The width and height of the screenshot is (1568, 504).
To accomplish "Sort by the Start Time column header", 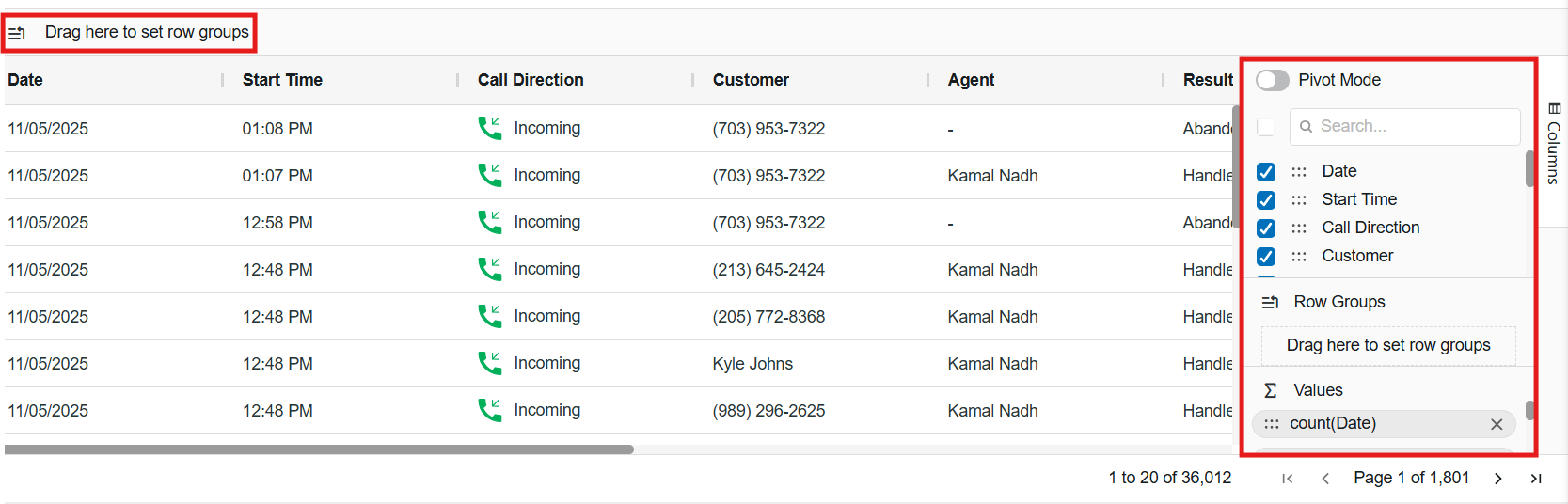I will pyautogui.click(x=282, y=81).
